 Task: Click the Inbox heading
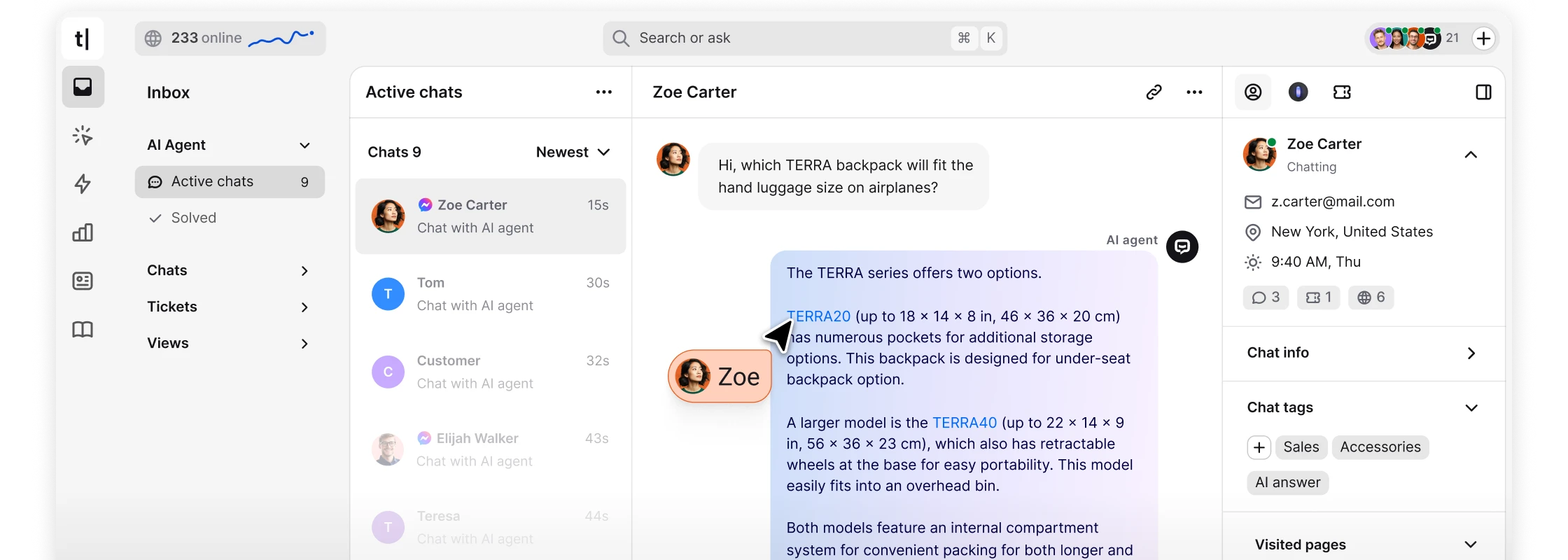tap(168, 92)
